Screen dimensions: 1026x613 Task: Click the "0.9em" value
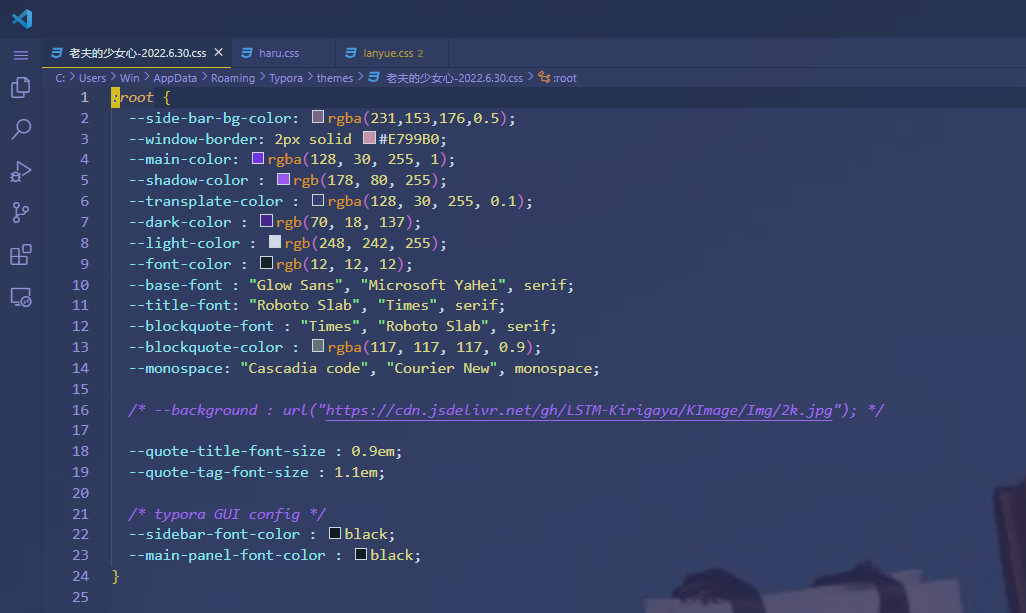tap(372, 451)
